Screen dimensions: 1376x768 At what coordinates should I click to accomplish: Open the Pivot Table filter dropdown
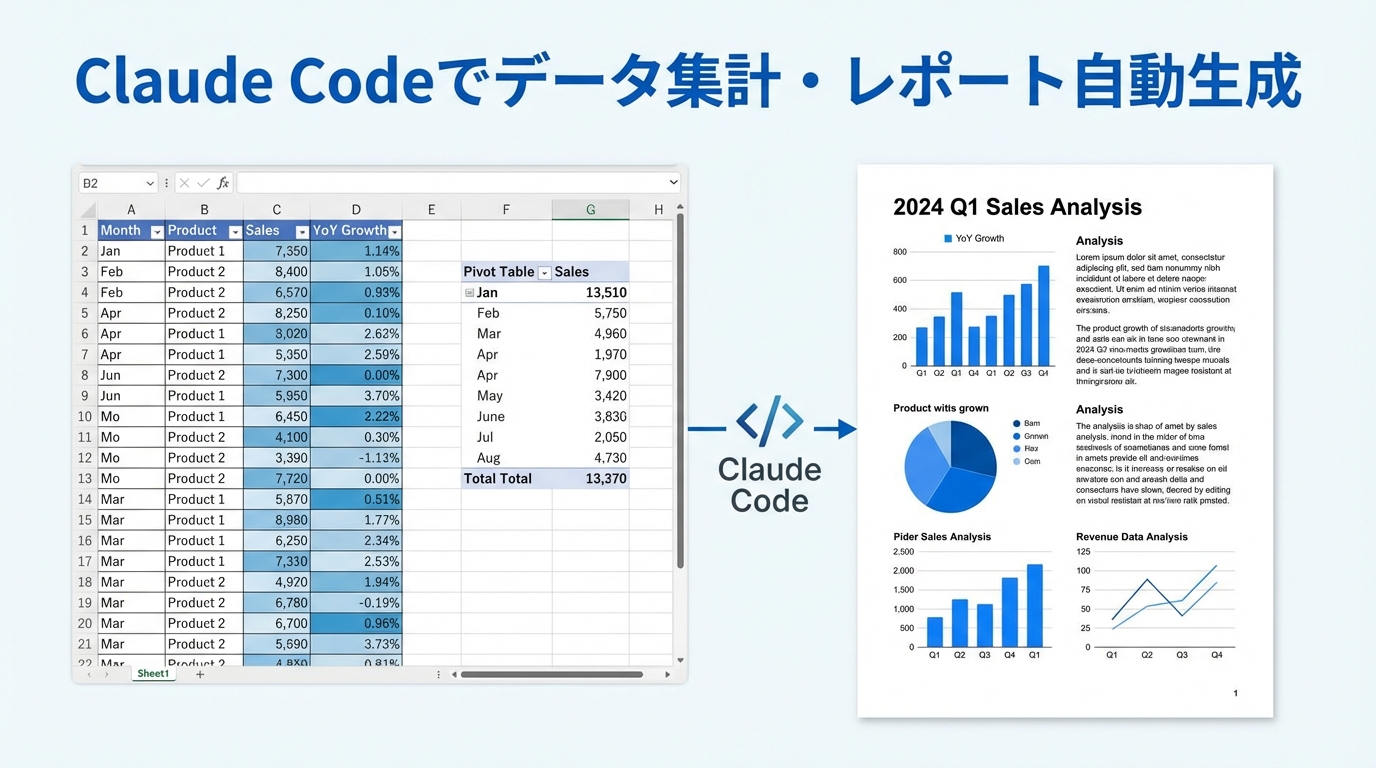coord(544,272)
